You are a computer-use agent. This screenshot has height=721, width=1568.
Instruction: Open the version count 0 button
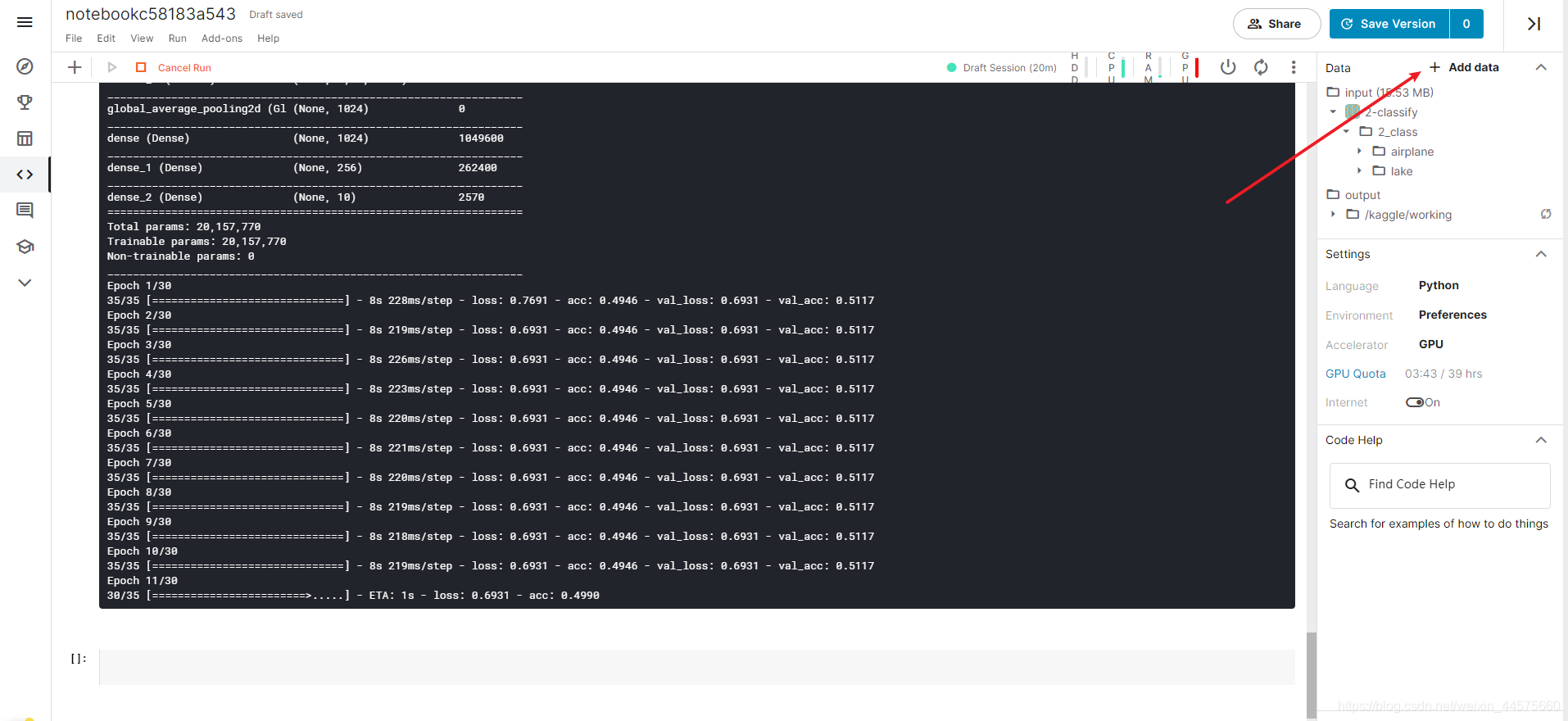[x=1466, y=24]
